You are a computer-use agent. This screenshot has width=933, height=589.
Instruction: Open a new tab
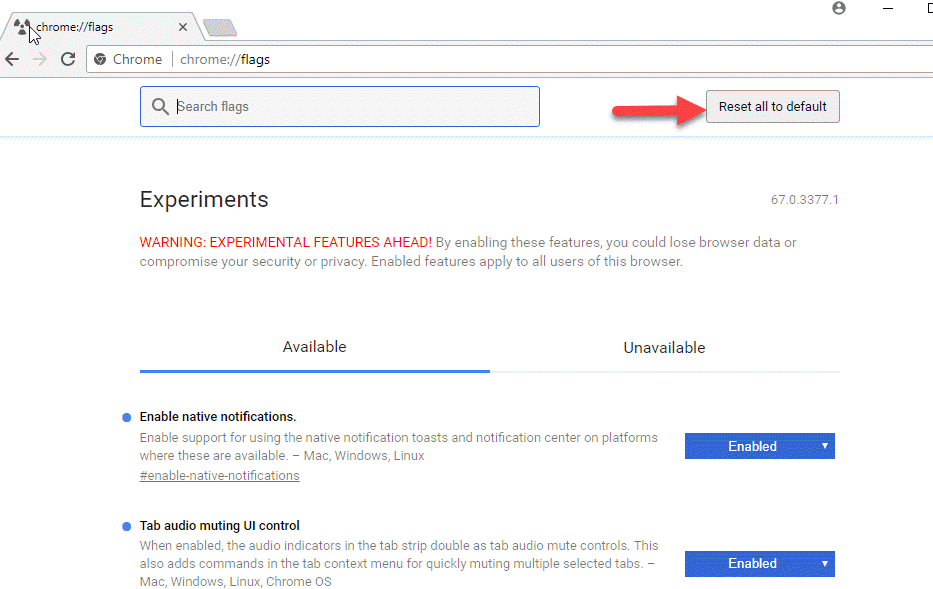tap(220, 27)
